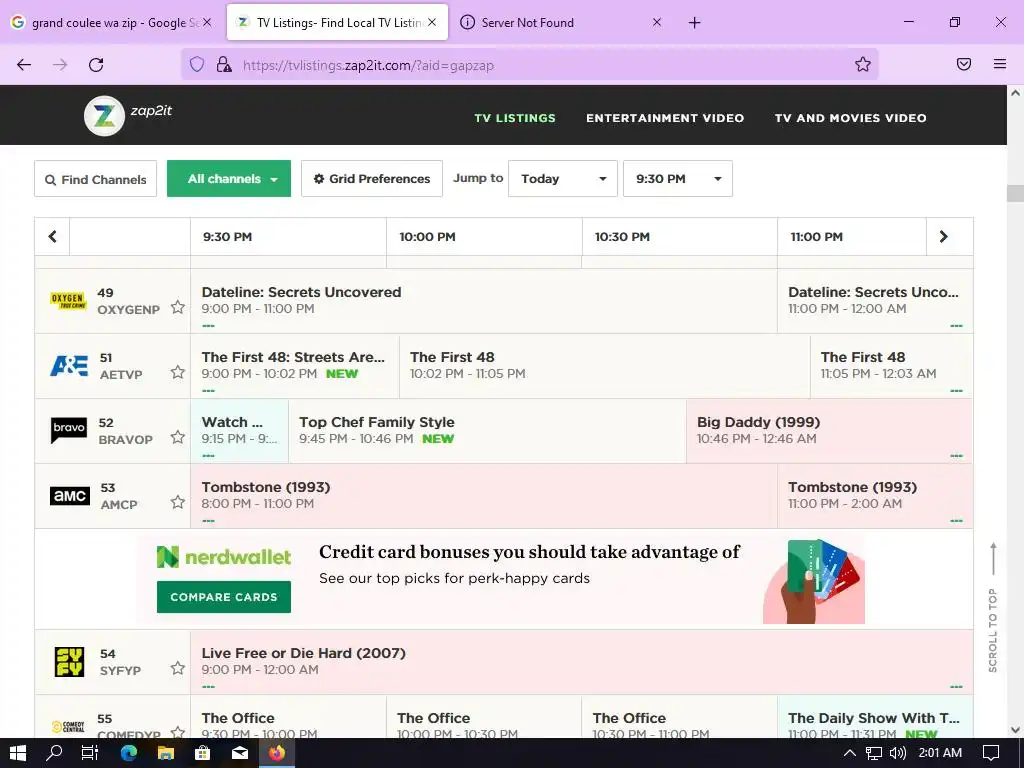Click the 2:01 AM taskbar clock
Screen dimensions: 1024x768
pyautogui.click(x=940, y=753)
